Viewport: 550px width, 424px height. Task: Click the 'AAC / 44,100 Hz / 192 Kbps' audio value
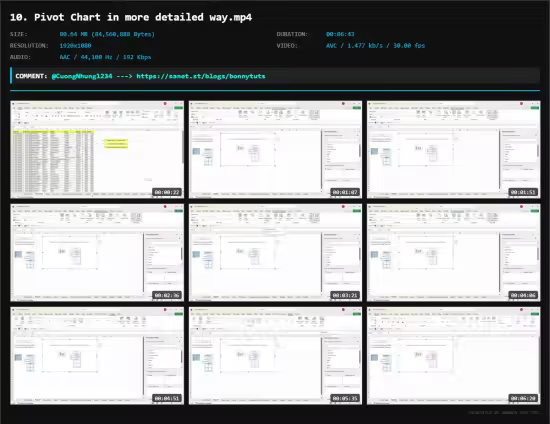tap(105, 57)
